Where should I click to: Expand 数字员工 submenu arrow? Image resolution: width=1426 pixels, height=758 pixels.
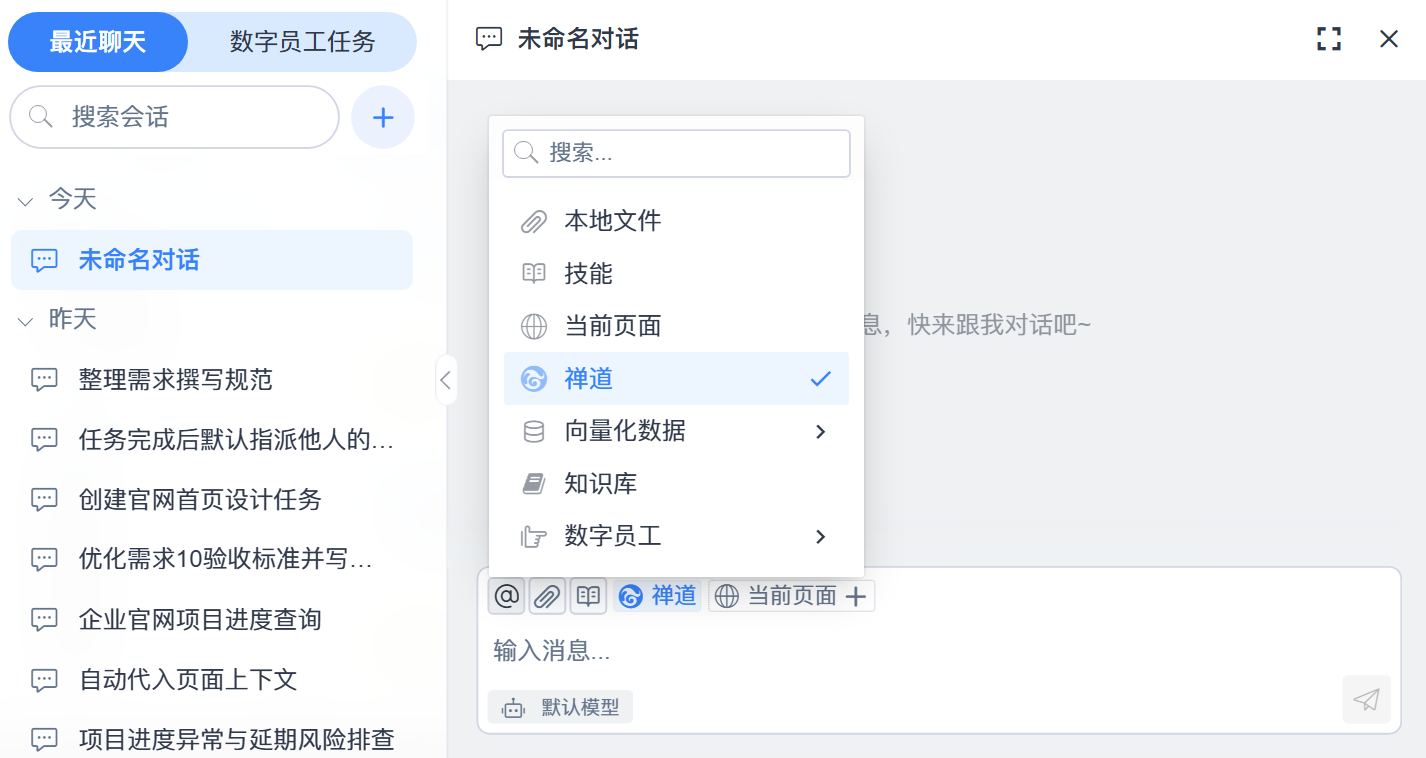pos(821,537)
